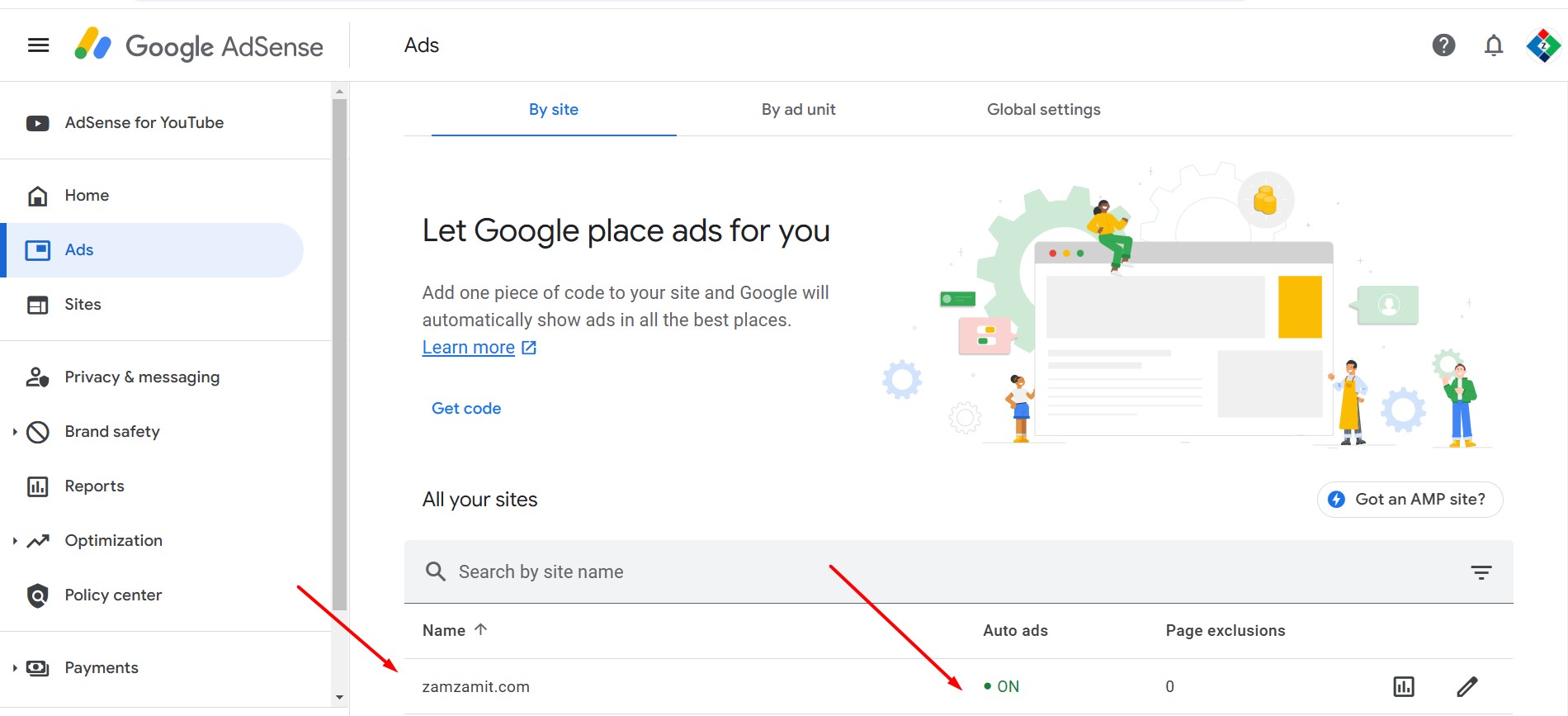Switch to the By ad unit tab
This screenshot has width=1568, height=716.
pos(799,110)
